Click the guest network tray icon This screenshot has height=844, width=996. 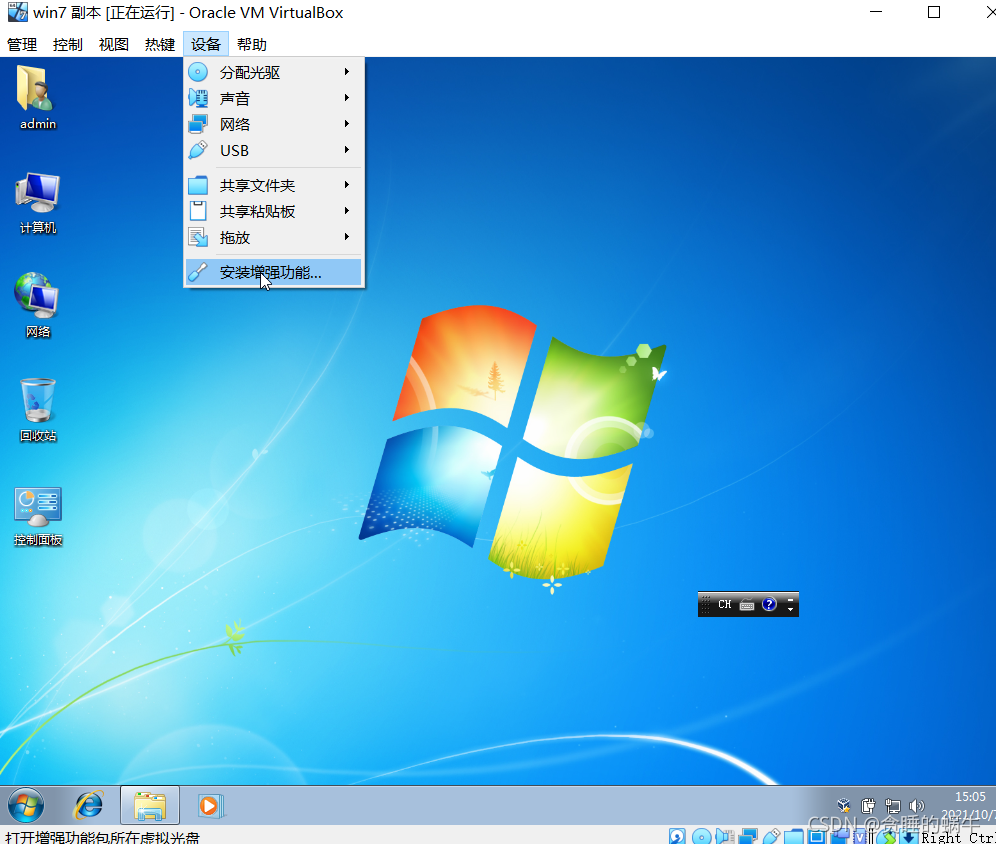[892, 806]
